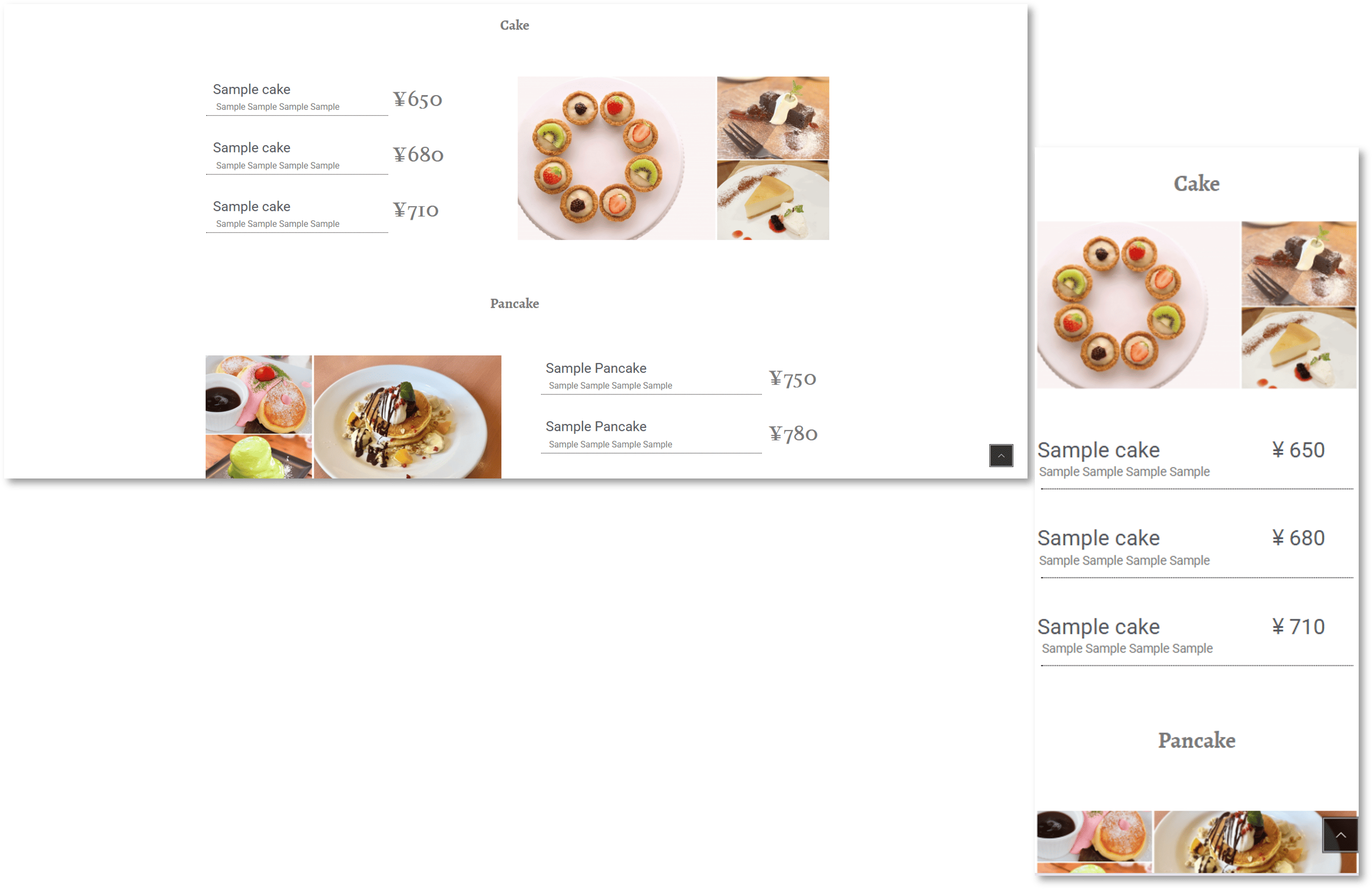Screen dimensions: 1372x889
Task: Select the desktop Sample cake priced ¥710
Action: point(325,214)
